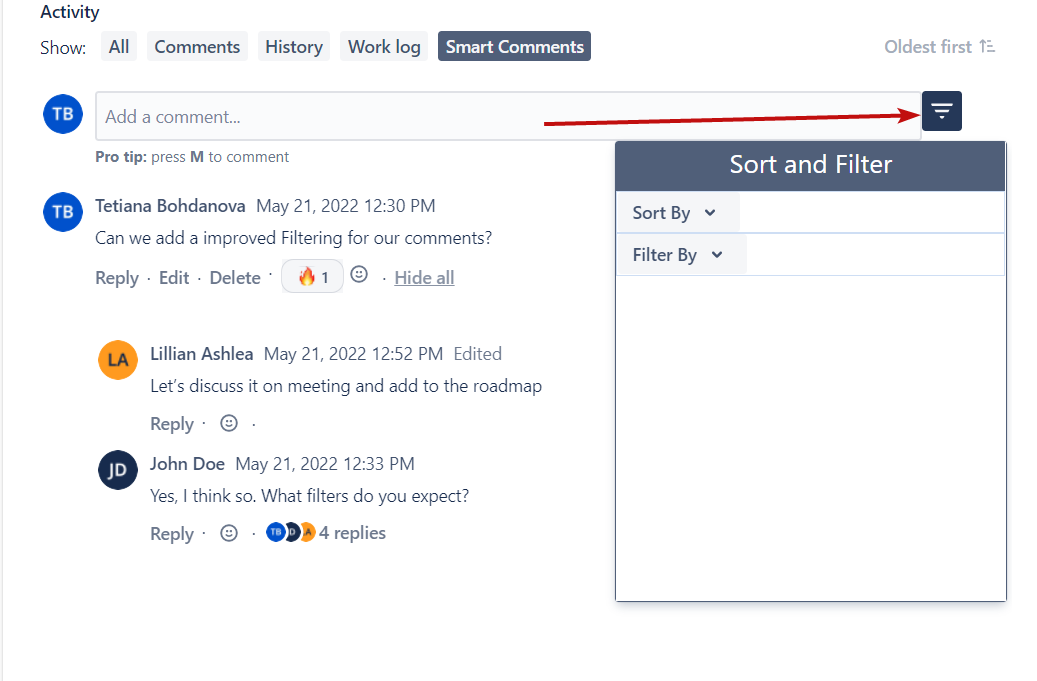Viewport: 1037px width, 681px height.
Task: Click the fire reaction counter
Action: click(312, 277)
